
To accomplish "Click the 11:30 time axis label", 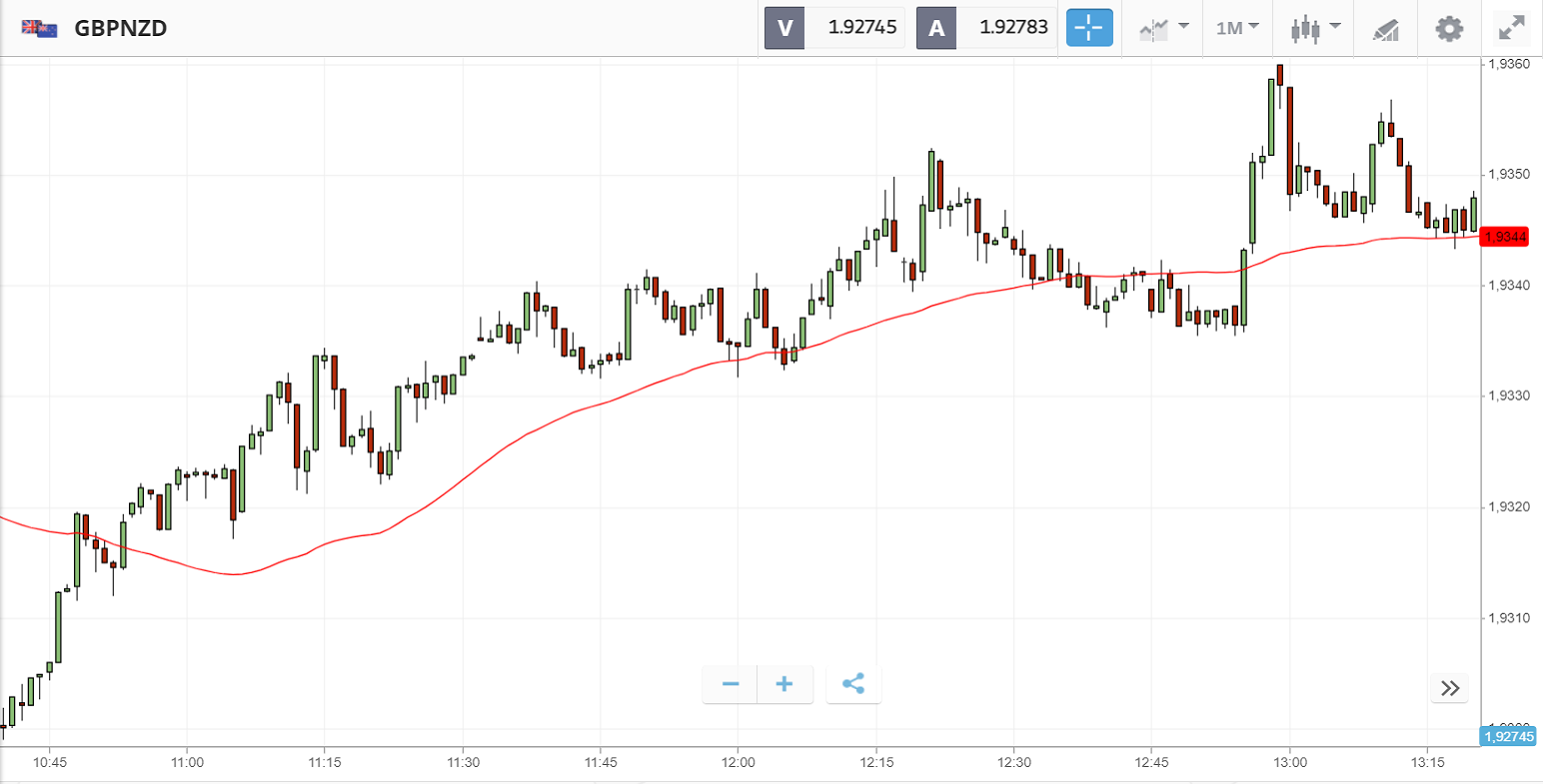I will coord(463,763).
